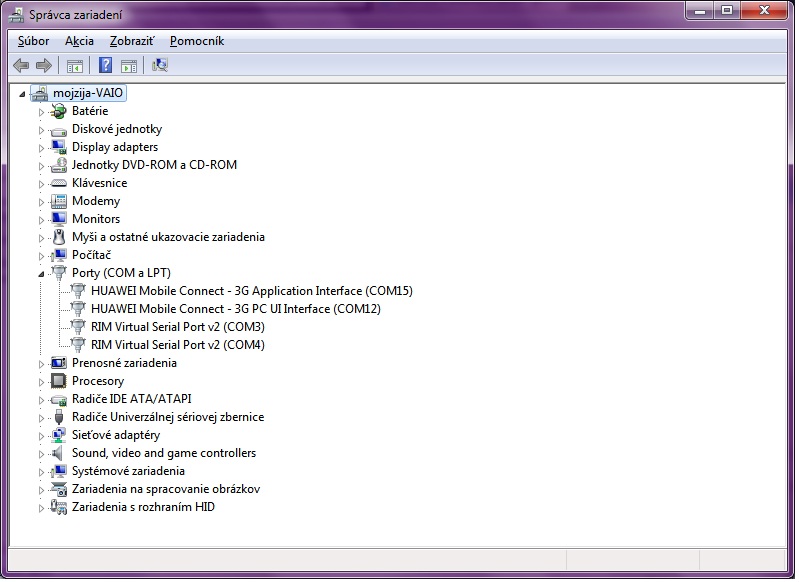Screen dimensions: 799x582
Task: Open the Pomocník menu
Action: [x=197, y=41]
